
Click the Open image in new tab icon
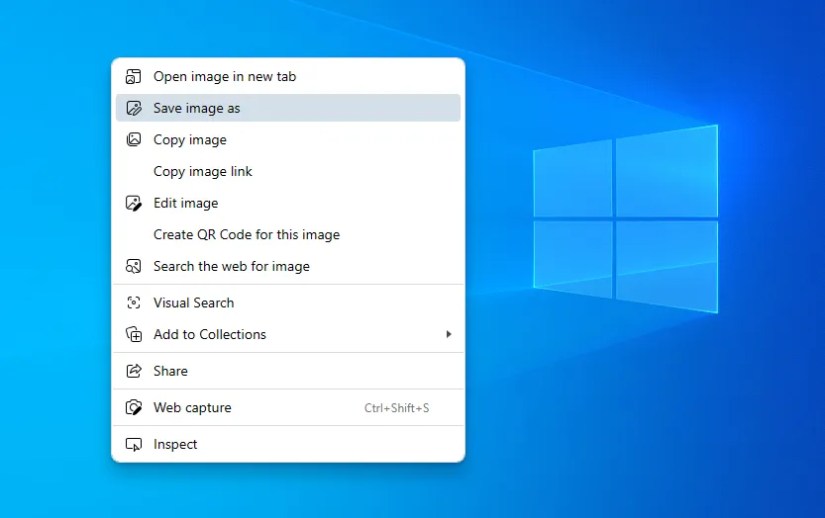tap(134, 76)
